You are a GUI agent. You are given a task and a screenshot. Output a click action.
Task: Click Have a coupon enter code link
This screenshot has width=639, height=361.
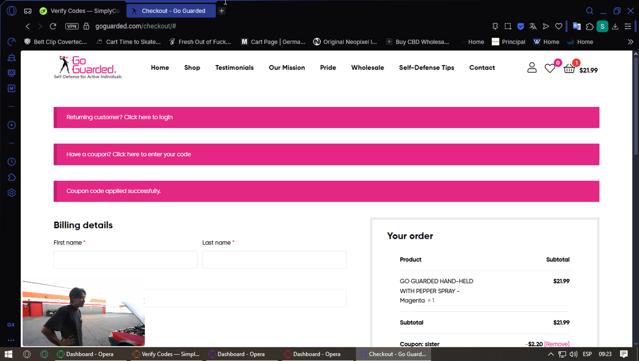[152, 154]
